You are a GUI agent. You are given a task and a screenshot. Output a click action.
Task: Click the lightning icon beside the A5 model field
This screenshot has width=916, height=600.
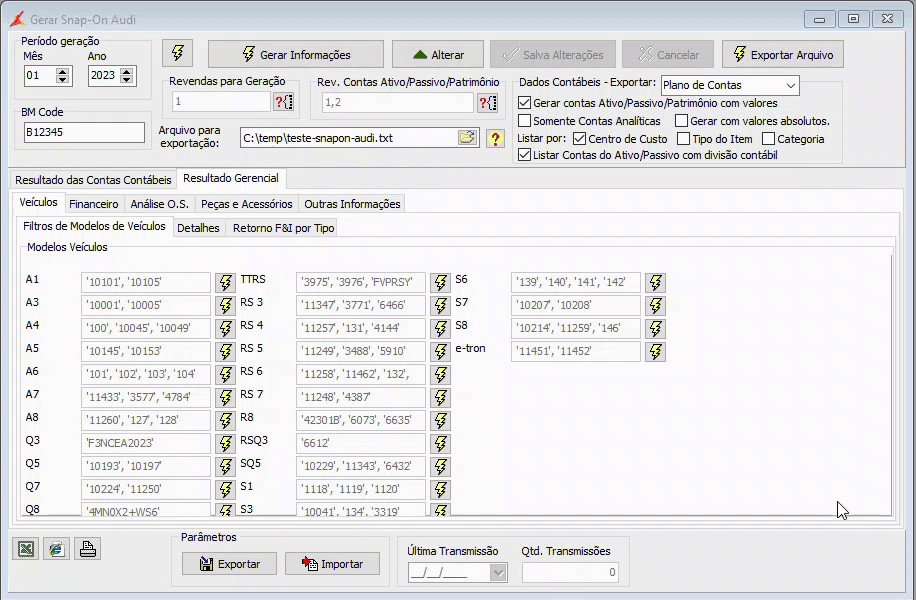pos(225,351)
